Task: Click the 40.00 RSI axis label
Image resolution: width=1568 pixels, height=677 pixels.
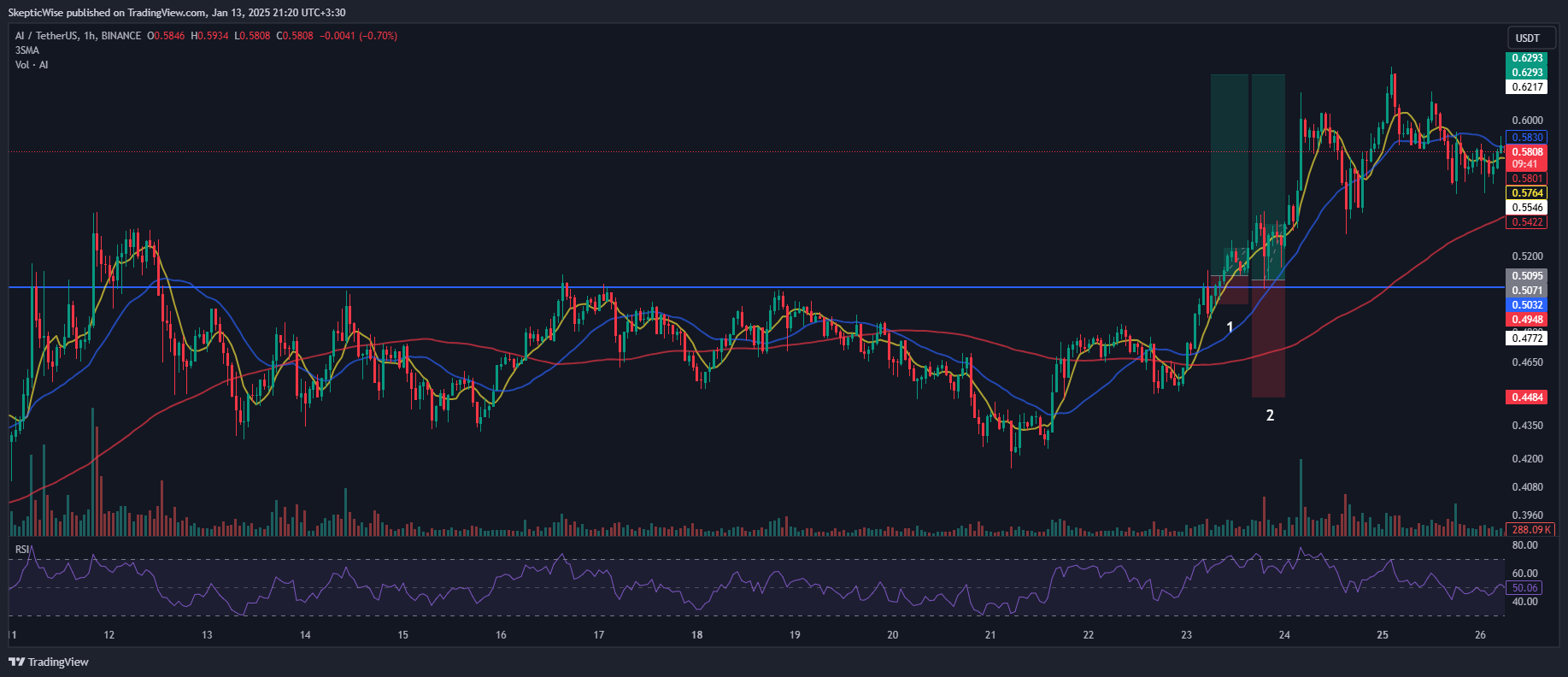Action: (1525, 602)
